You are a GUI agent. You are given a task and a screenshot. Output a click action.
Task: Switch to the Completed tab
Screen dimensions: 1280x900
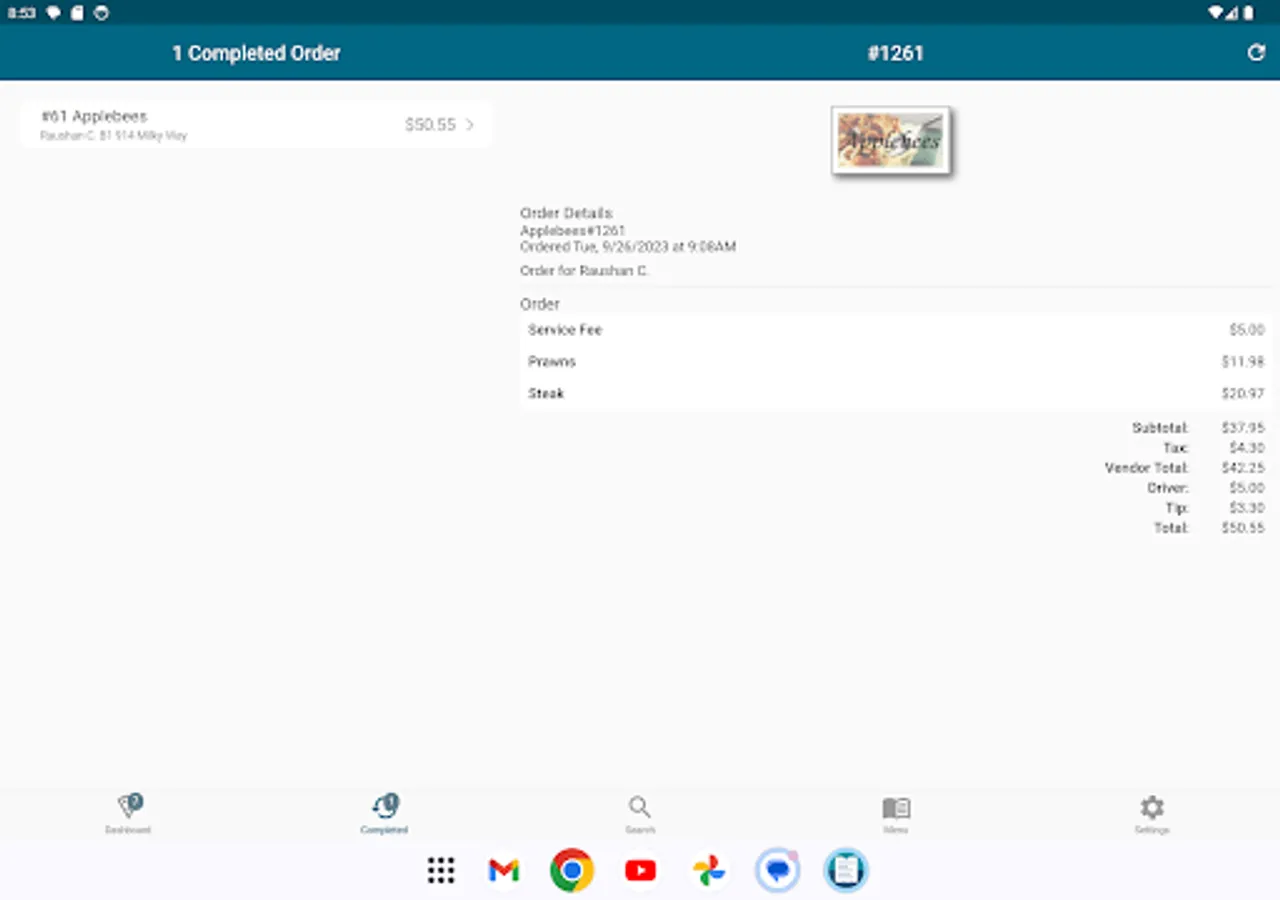point(384,813)
